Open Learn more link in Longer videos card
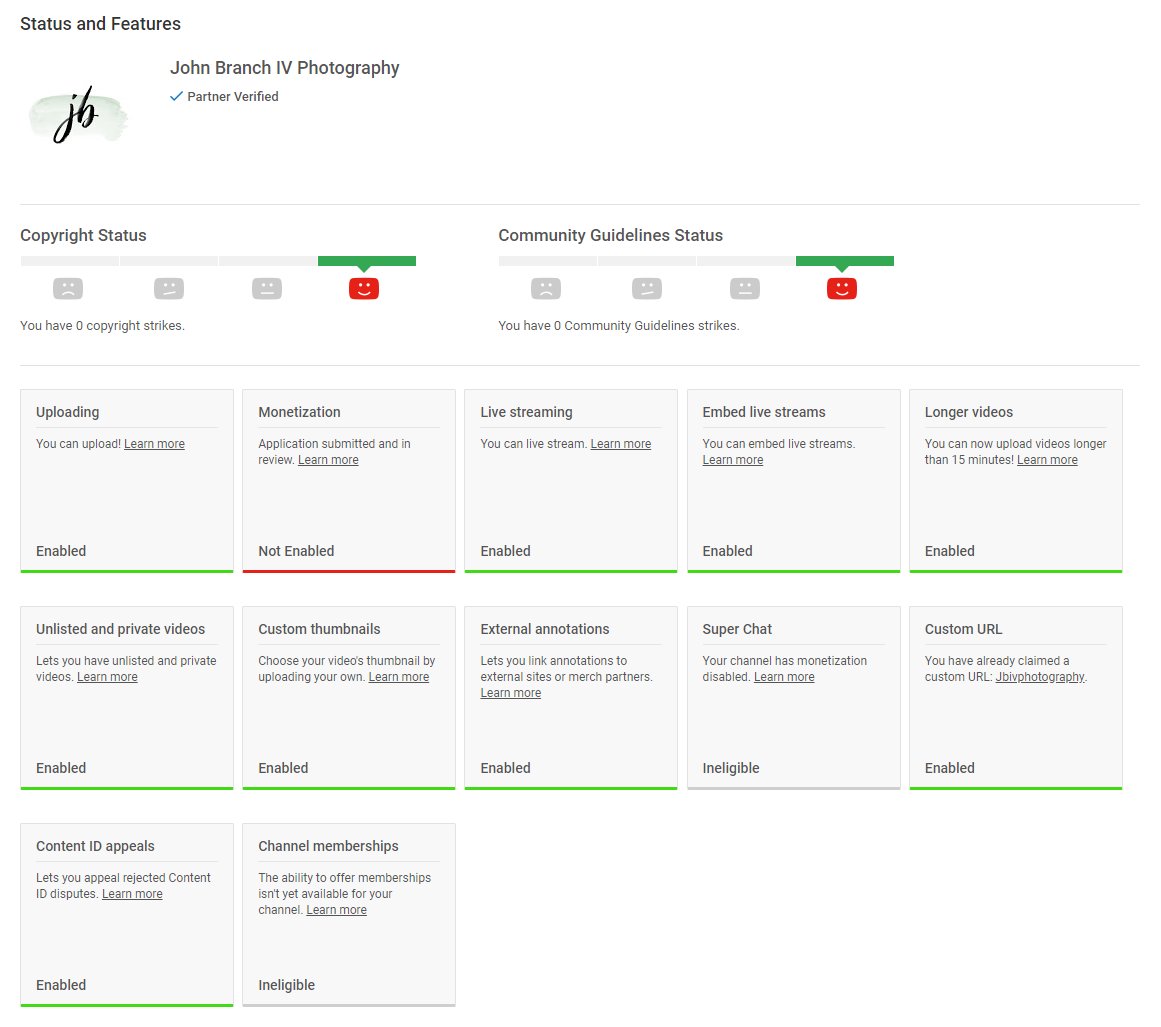 click(1047, 460)
